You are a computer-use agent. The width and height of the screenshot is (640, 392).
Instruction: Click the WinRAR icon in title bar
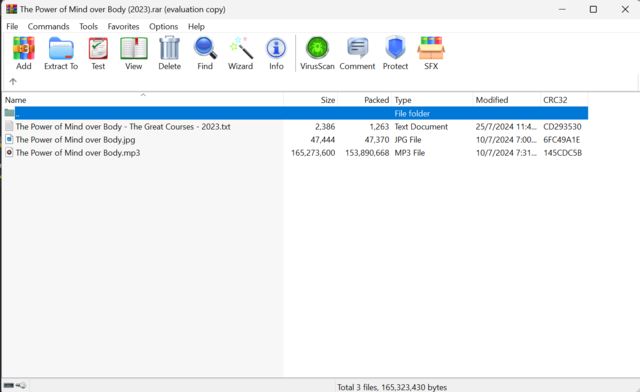pos(11,9)
